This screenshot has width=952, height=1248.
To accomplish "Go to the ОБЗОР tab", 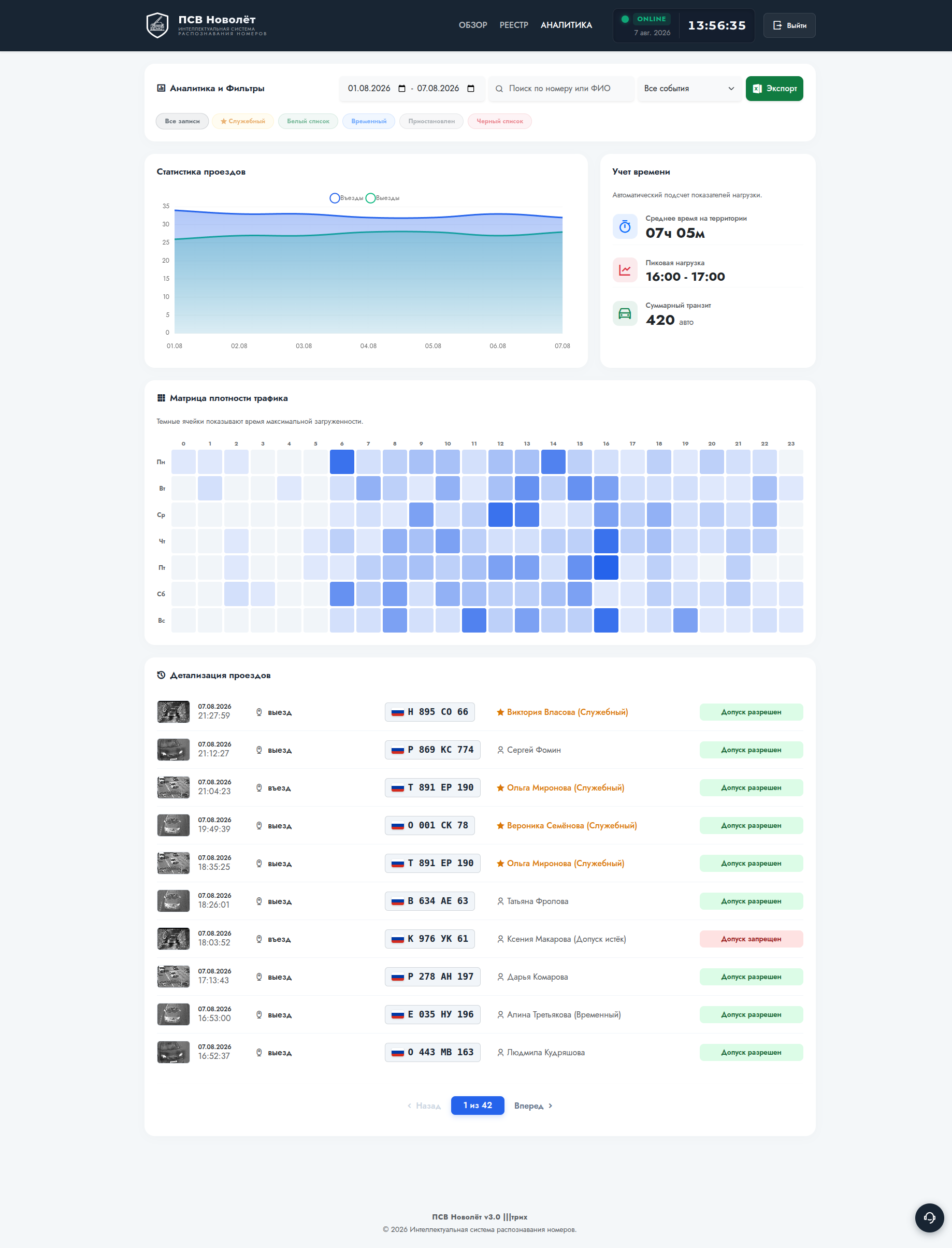I will 472,25.
